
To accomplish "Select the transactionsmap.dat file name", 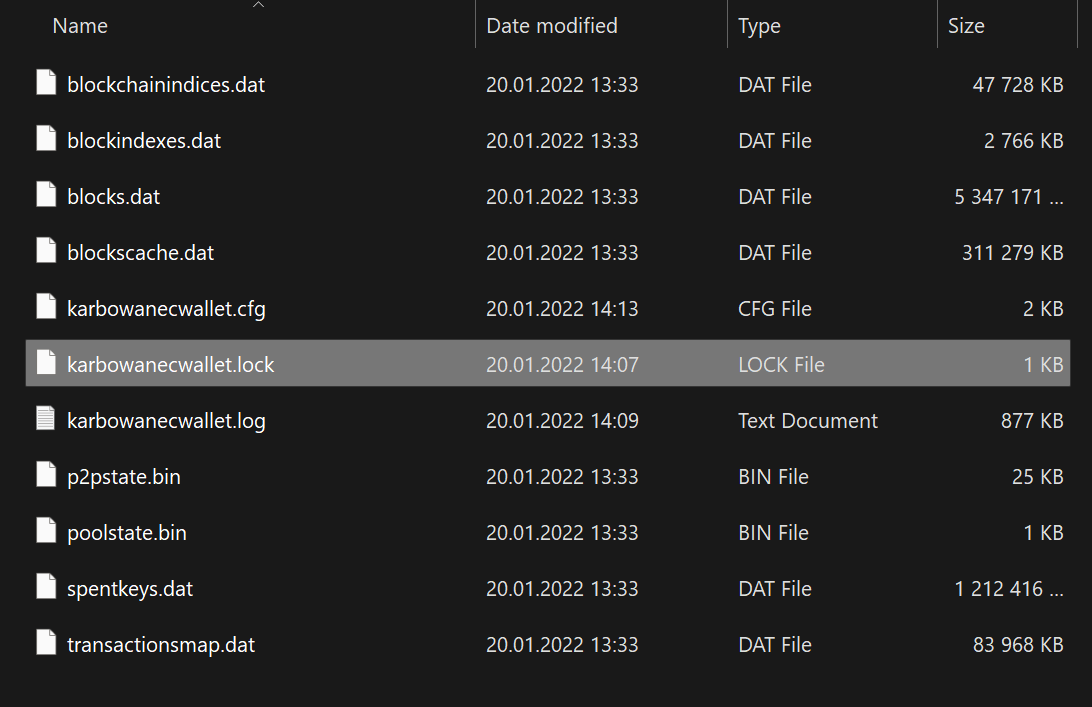I will click(161, 645).
